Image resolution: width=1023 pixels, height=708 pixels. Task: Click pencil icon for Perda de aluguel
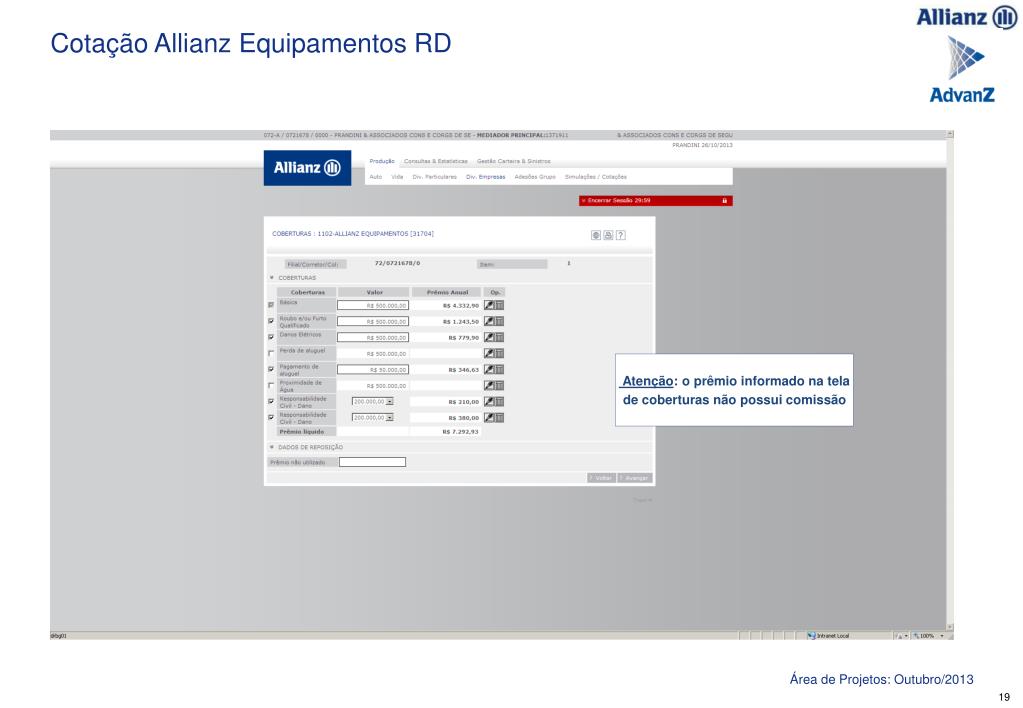pyautogui.click(x=489, y=353)
